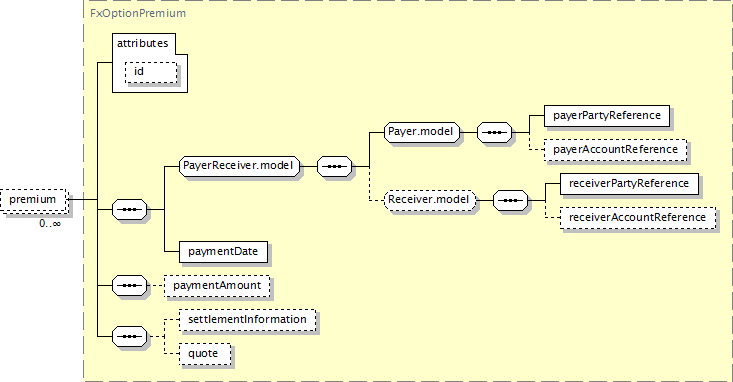Click the sequence icon before paymentAmount
The image size is (733, 382).
pyautogui.click(x=129, y=285)
